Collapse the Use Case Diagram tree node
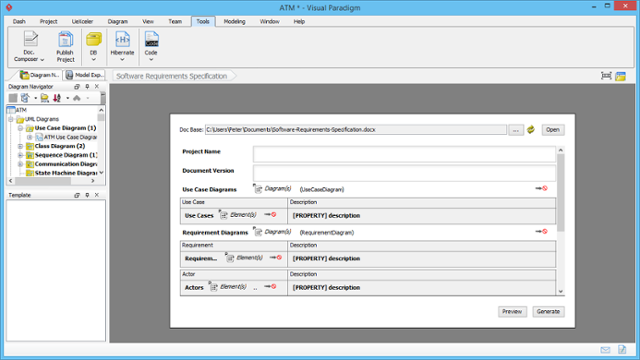This screenshot has height=360, width=640. click(20, 128)
